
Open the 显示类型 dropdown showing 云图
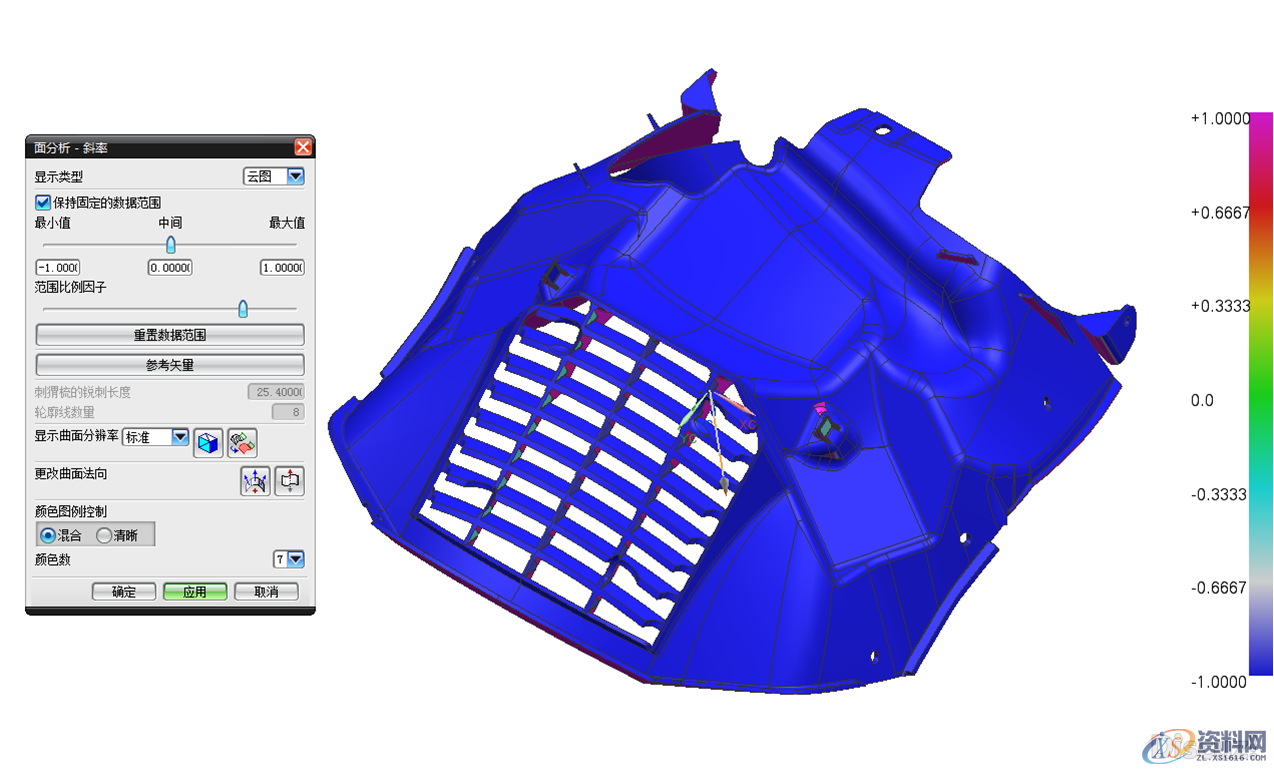pos(274,176)
